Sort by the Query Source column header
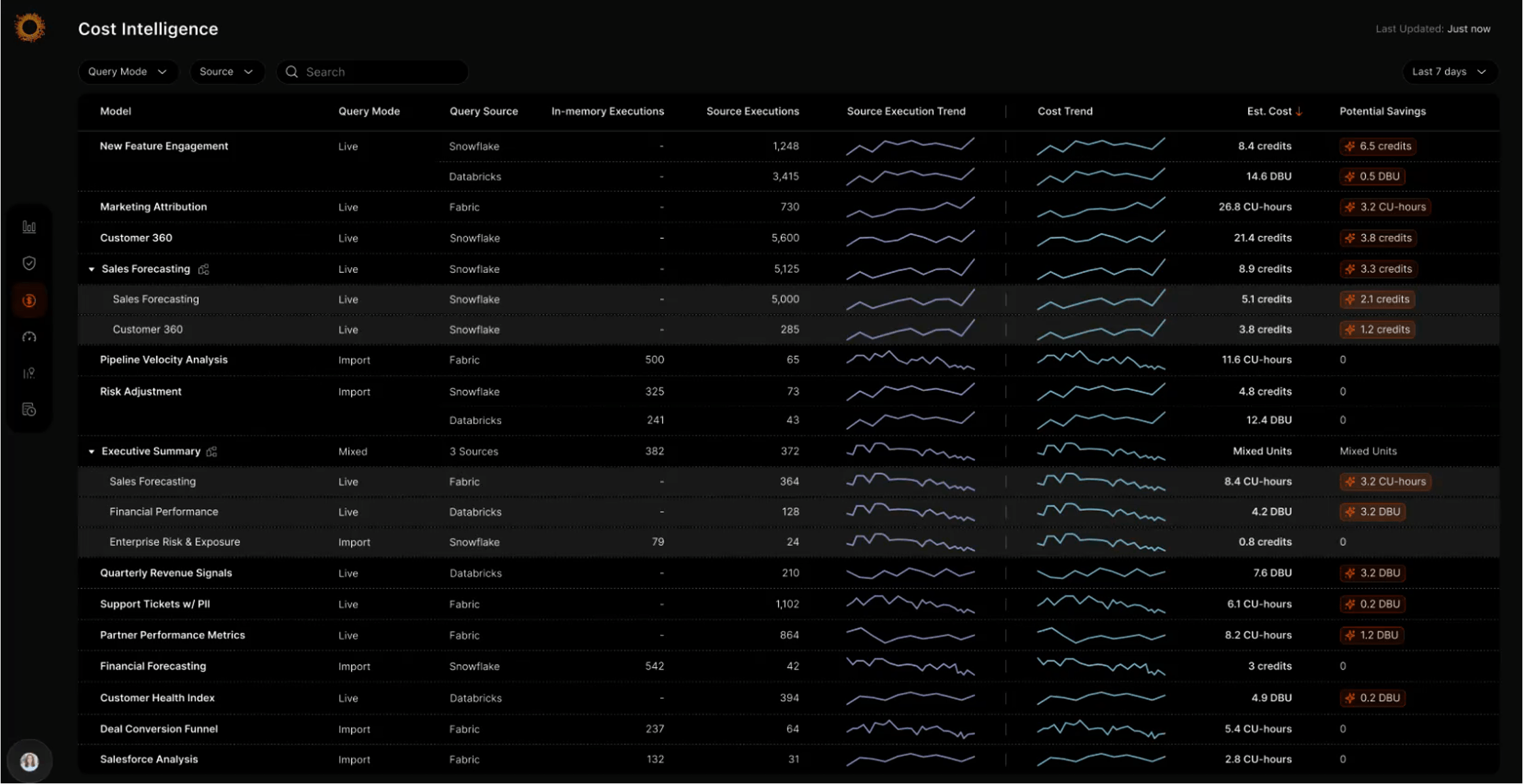This screenshot has height=784, width=1523. (484, 111)
